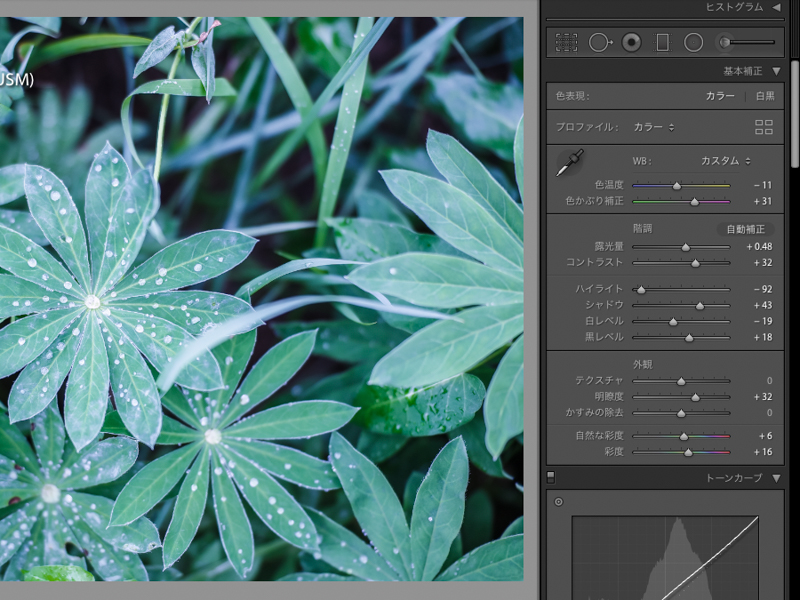800x600 pixels.
Task: Click the 色かぶり補正 value +31
Action: tap(763, 201)
